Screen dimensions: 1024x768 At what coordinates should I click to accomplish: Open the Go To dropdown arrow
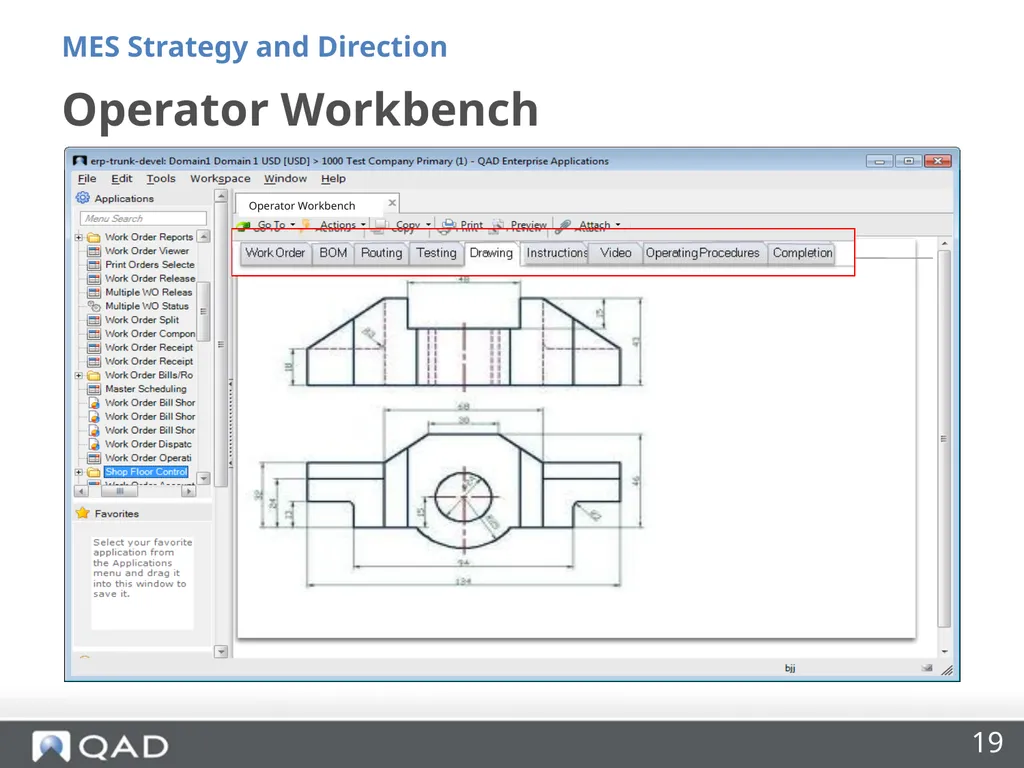pyautogui.click(x=293, y=225)
